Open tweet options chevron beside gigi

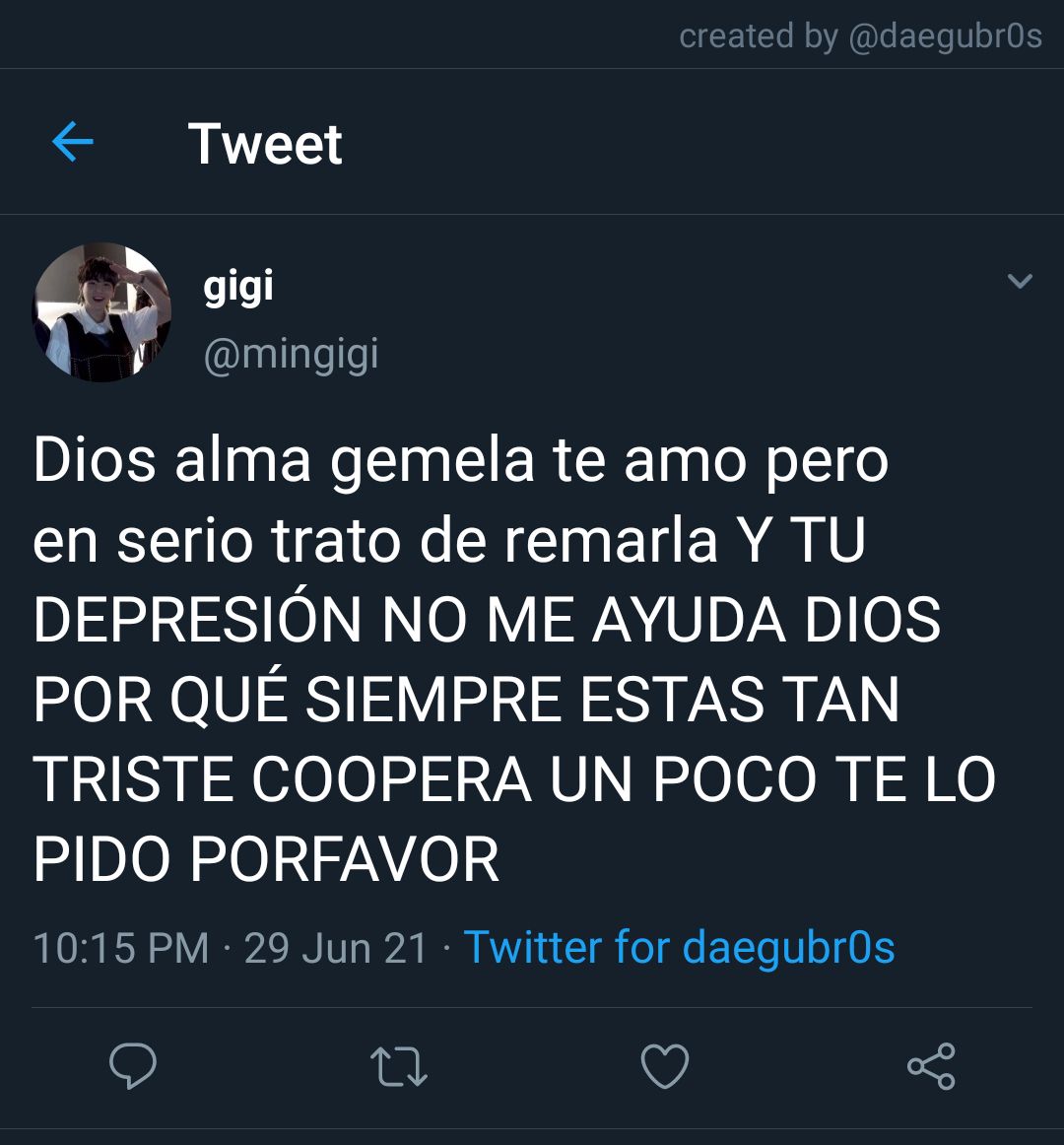[1020, 281]
